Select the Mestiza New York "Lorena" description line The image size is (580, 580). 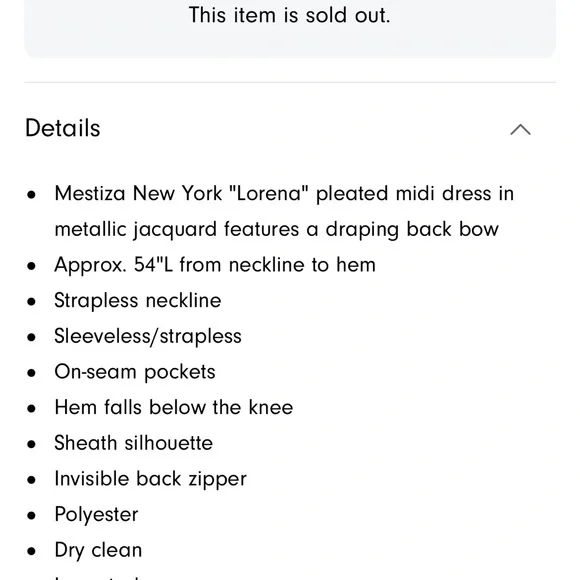pyautogui.click(x=284, y=193)
